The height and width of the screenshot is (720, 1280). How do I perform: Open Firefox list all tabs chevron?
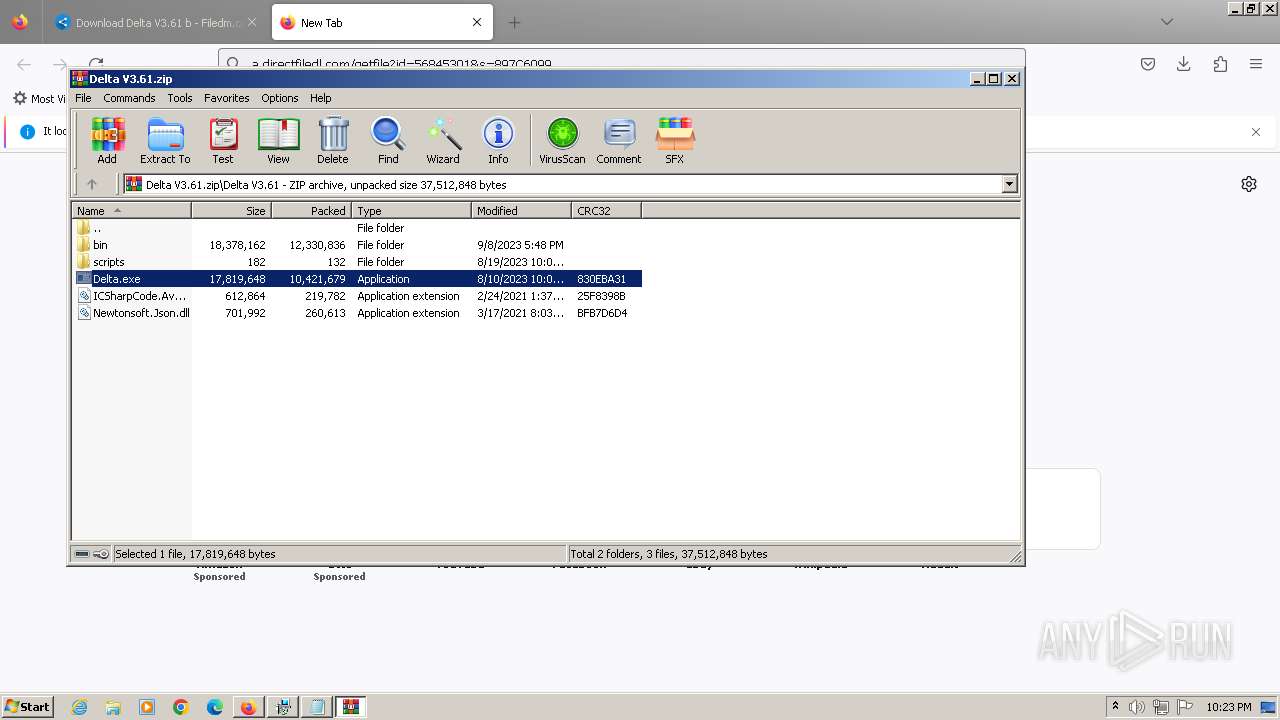click(1167, 22)
